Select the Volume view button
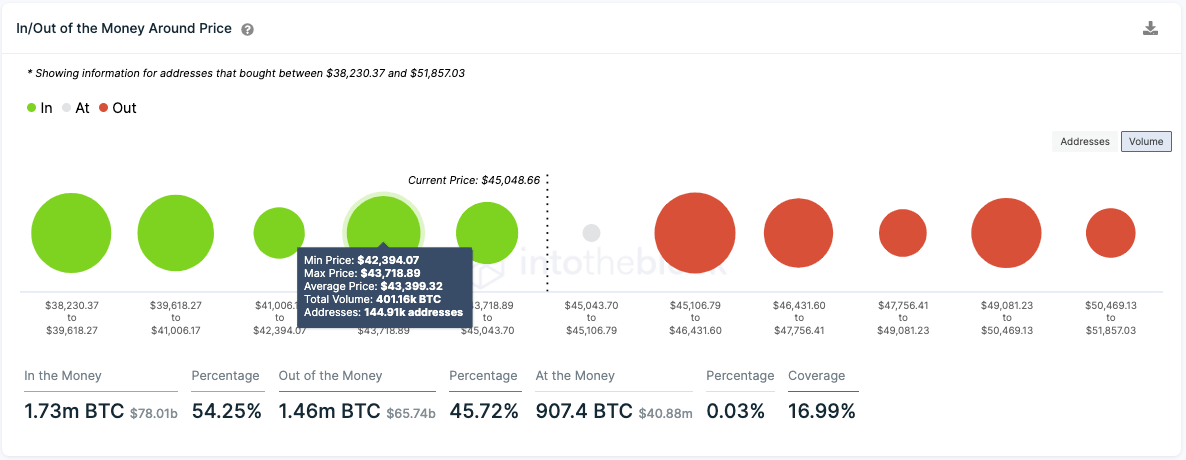 click(1146, 142)
